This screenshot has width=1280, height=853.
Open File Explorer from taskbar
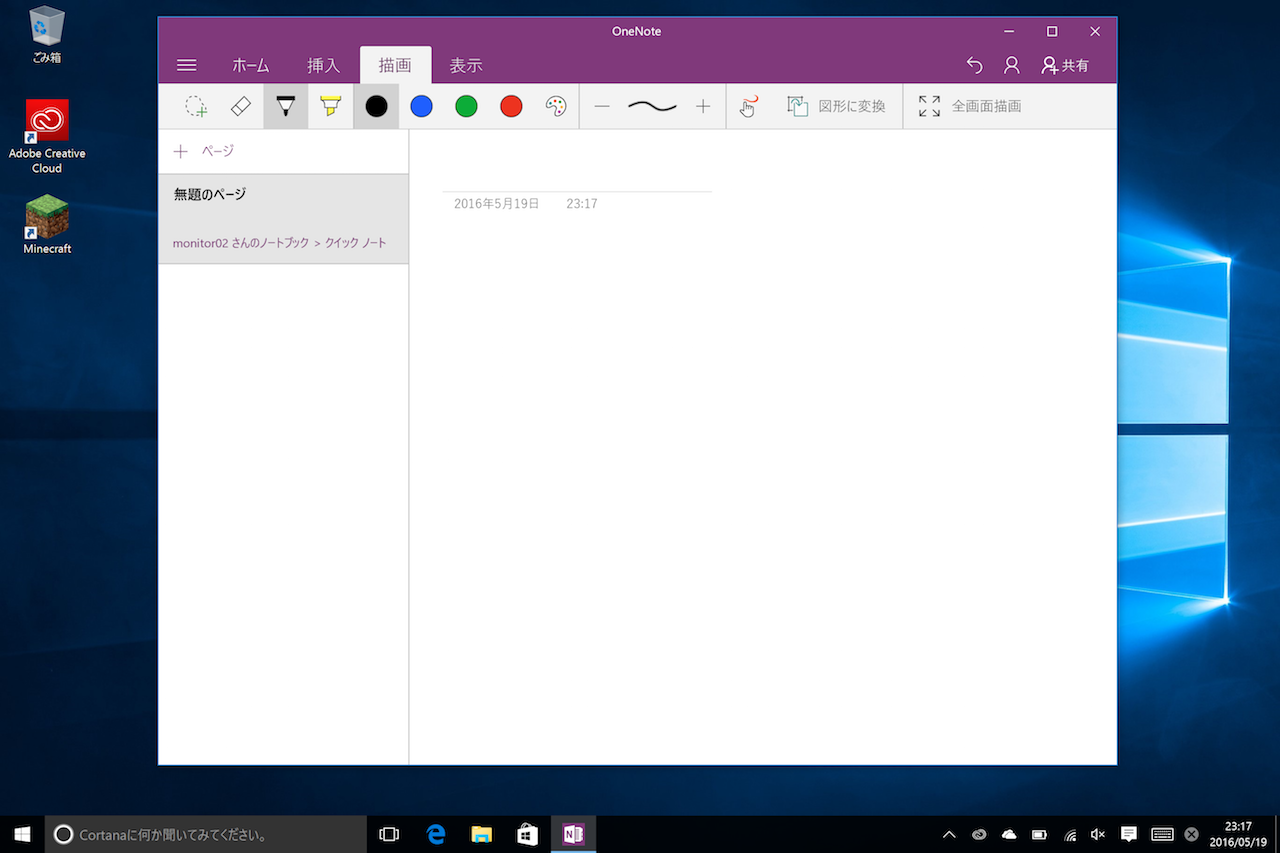(x=482, y=834)
